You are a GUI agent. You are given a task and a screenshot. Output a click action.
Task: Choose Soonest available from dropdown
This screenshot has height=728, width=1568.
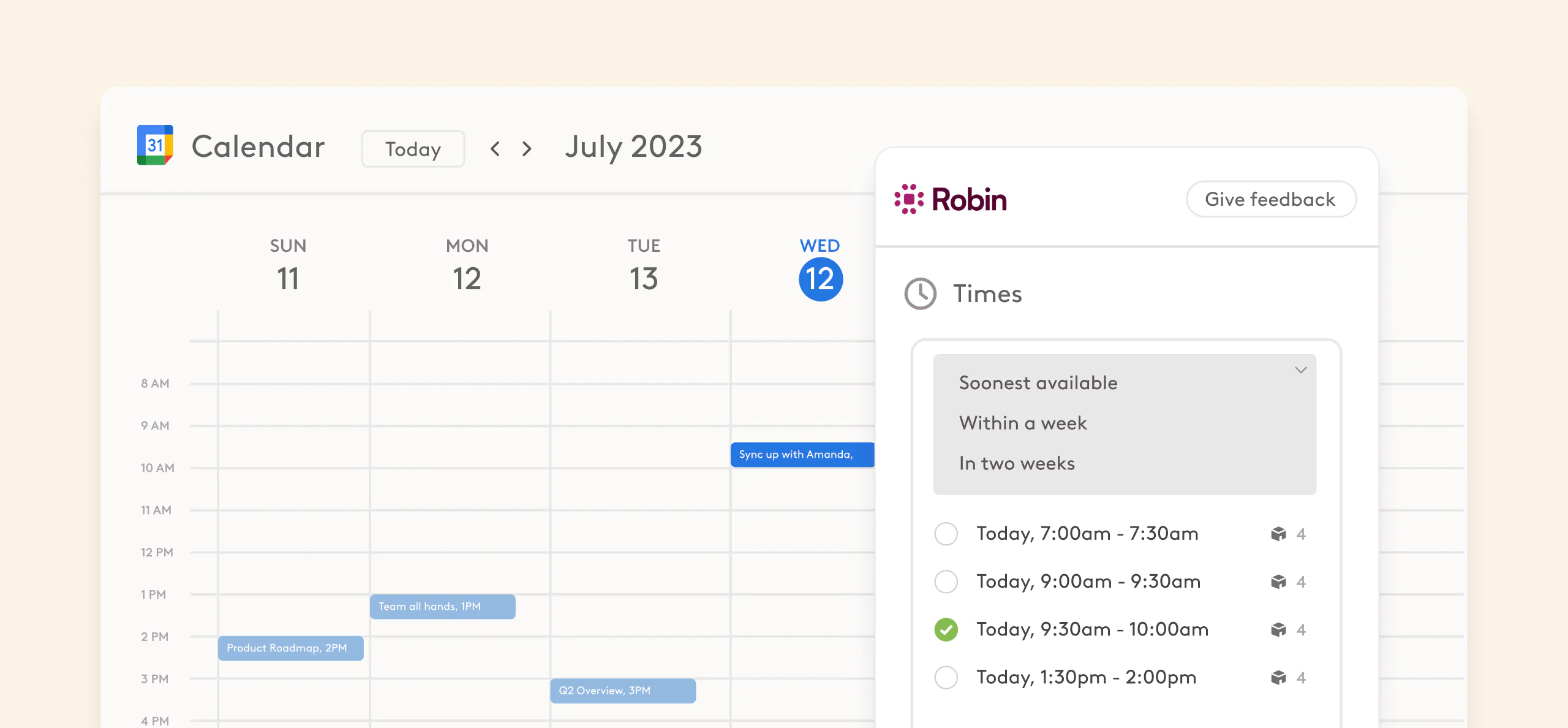point(1038,383)
